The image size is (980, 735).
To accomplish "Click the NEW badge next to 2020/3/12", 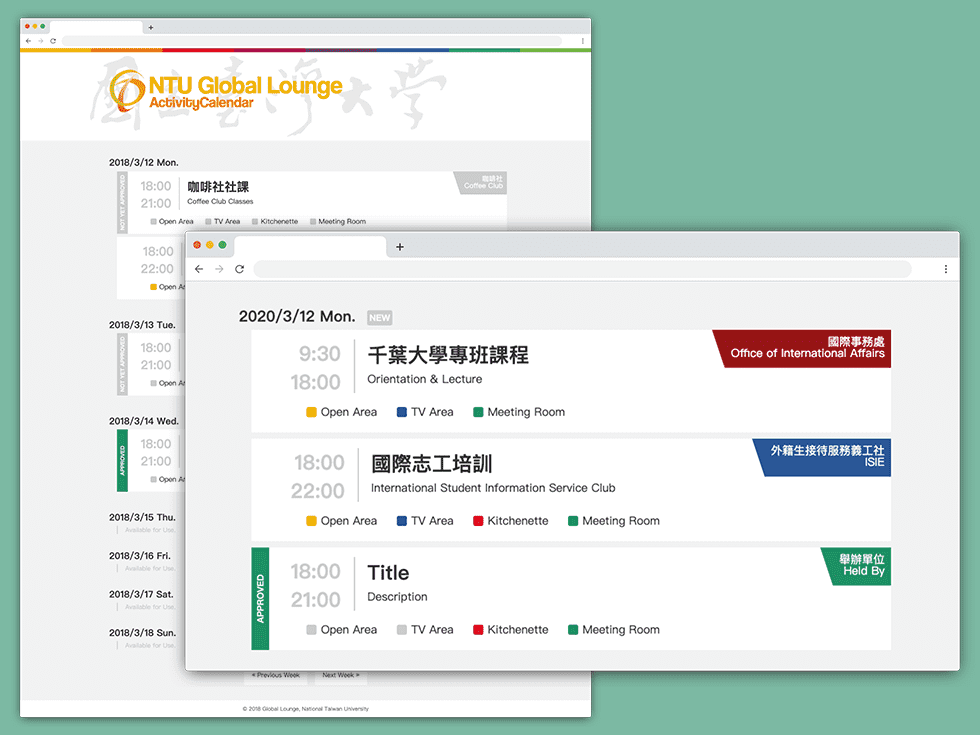I will point(379,318).
